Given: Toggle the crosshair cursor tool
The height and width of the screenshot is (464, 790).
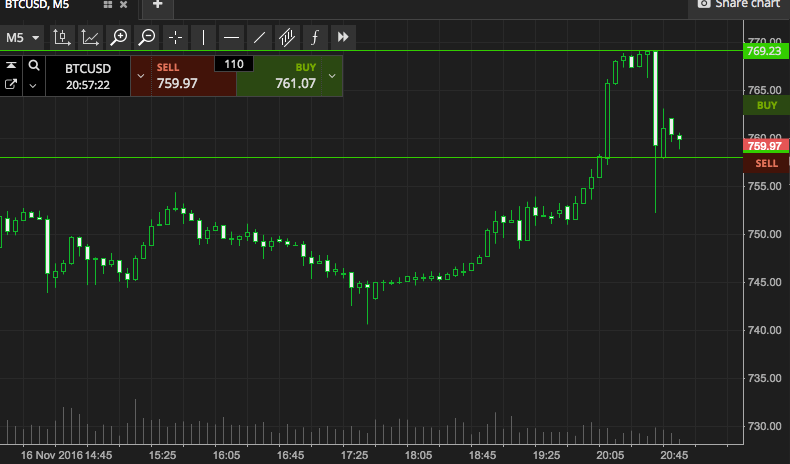Looking at the screenshot, I should click(175, 38).
